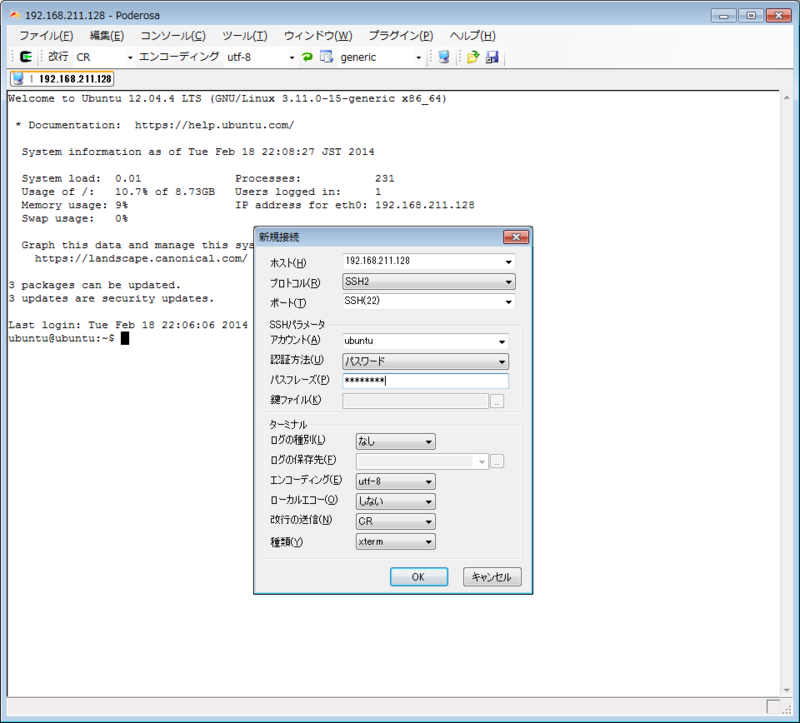Image resolution: width=800 pixels, height=723 pixels.
Task: Expand the ポート SSH(22) dropdown
Action: (x=508, y=302)
